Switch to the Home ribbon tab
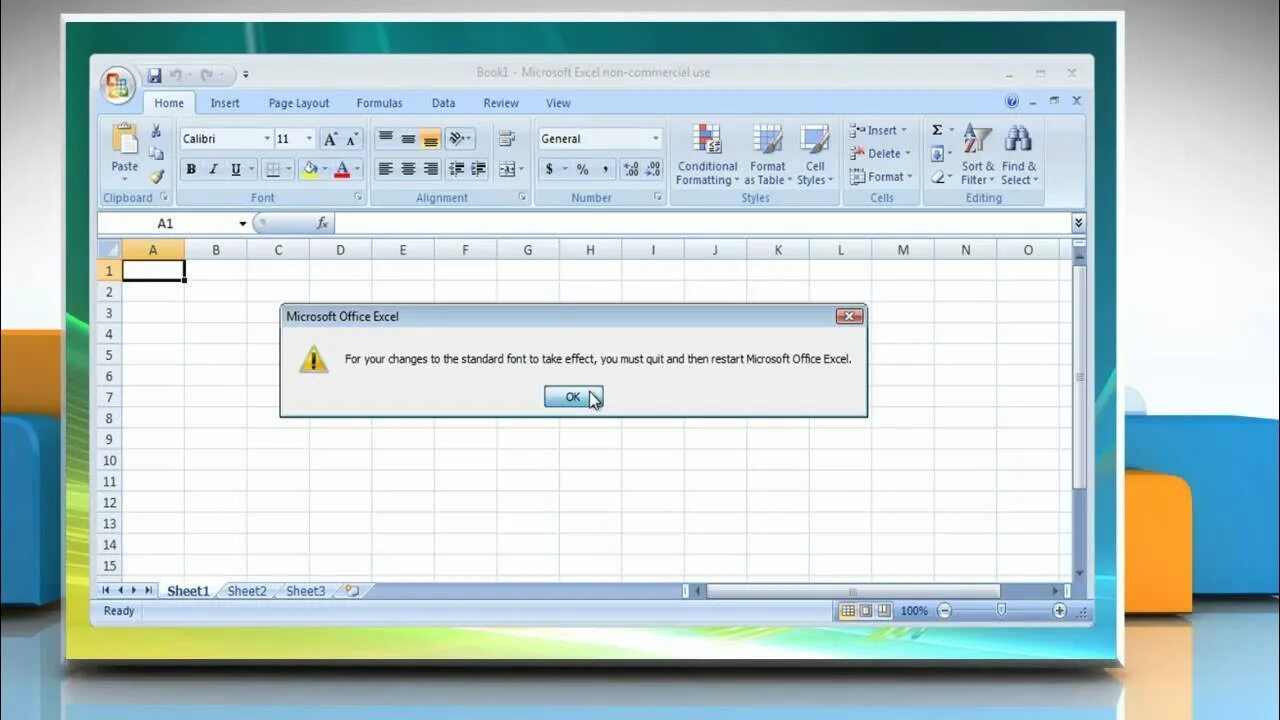 [169, 103]
